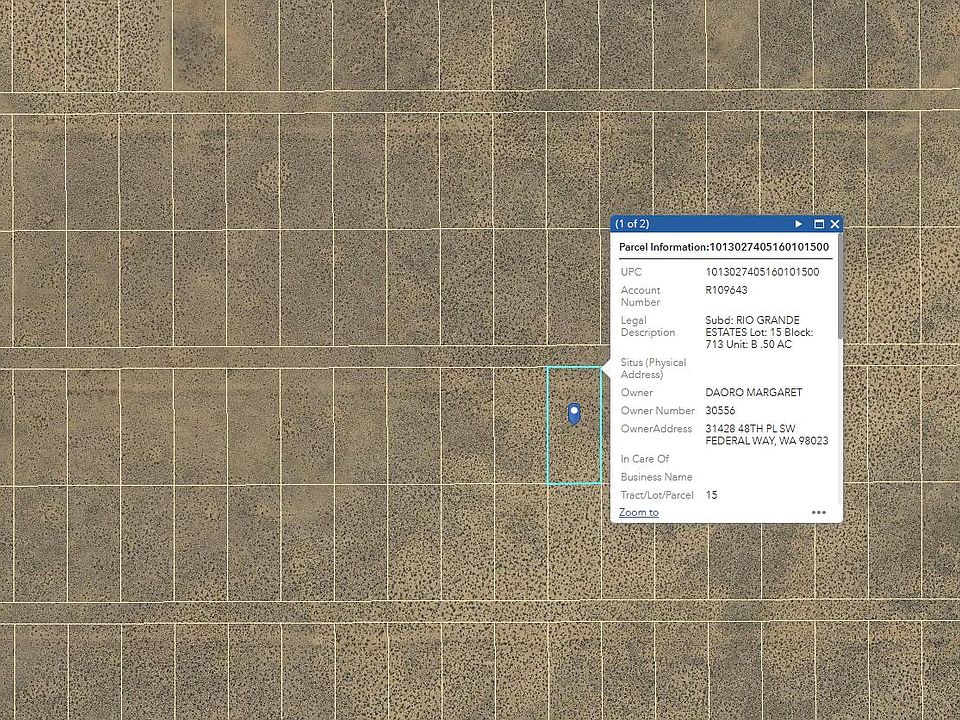Screen dimensions: 960x720
Task: Click the RIO GRANDE ESTATES legal description
Action: click(x=759, y=332)
